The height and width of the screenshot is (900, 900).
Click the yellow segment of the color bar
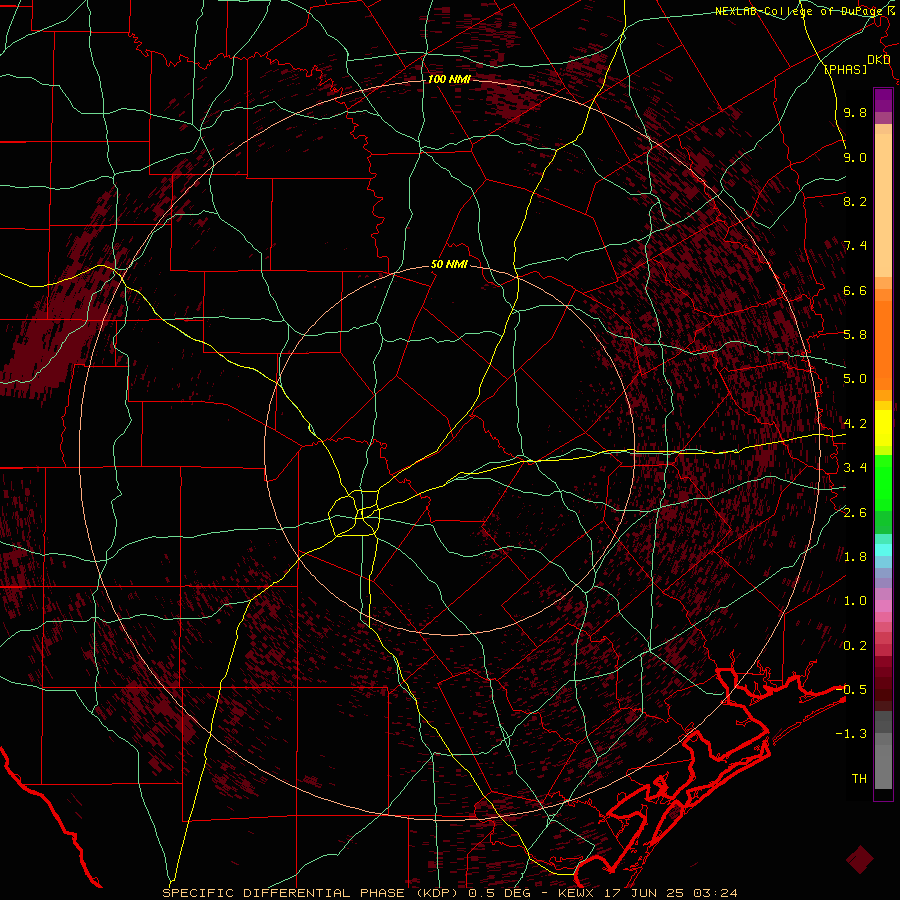click(x=883, y=428)
